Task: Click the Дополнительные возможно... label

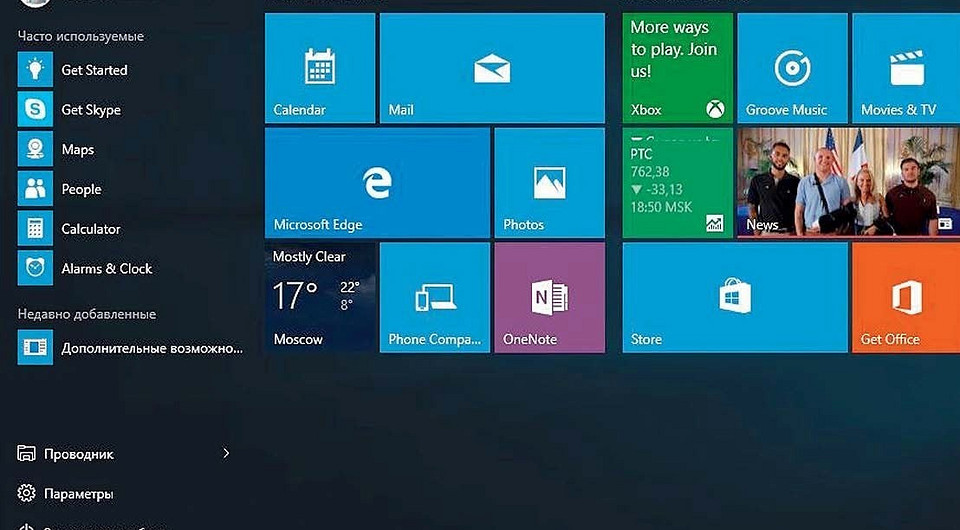Action: (x=152, y=348)
